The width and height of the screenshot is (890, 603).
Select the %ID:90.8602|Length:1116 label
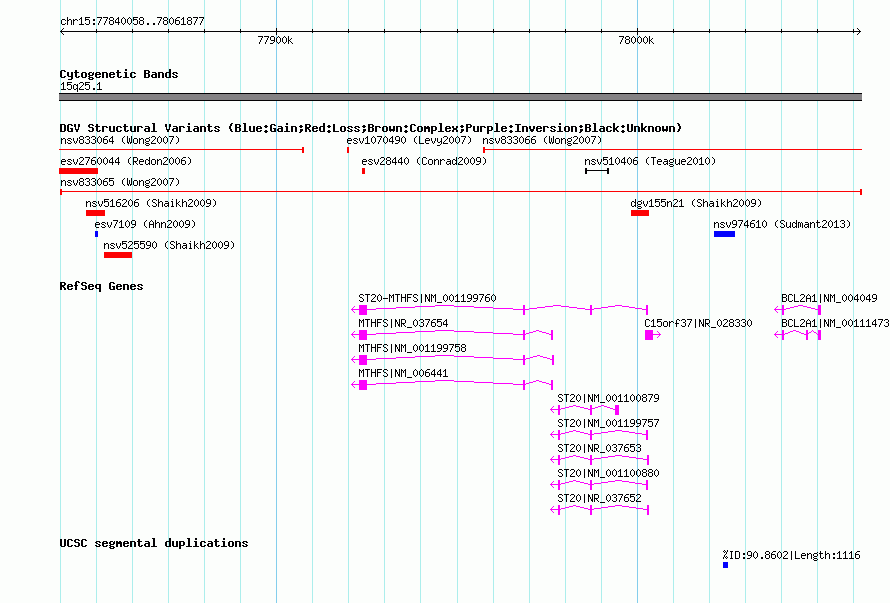[791, 555]
